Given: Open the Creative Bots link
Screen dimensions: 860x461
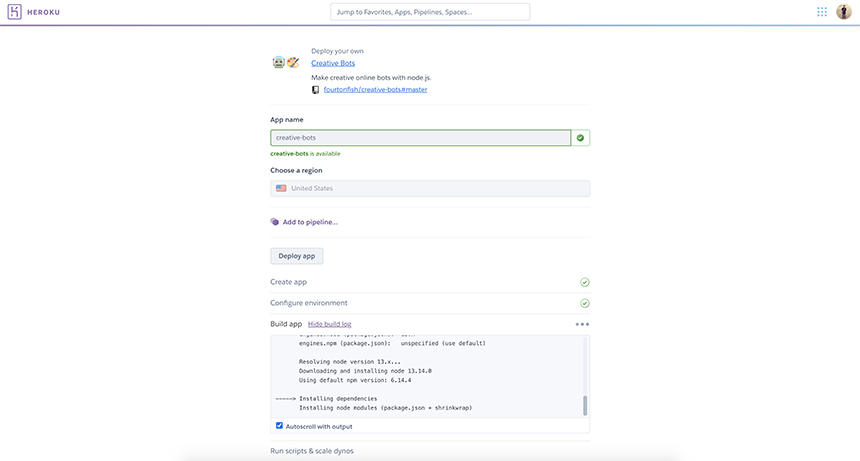Looking at the screenshot, I should click(x=333, y=63).
